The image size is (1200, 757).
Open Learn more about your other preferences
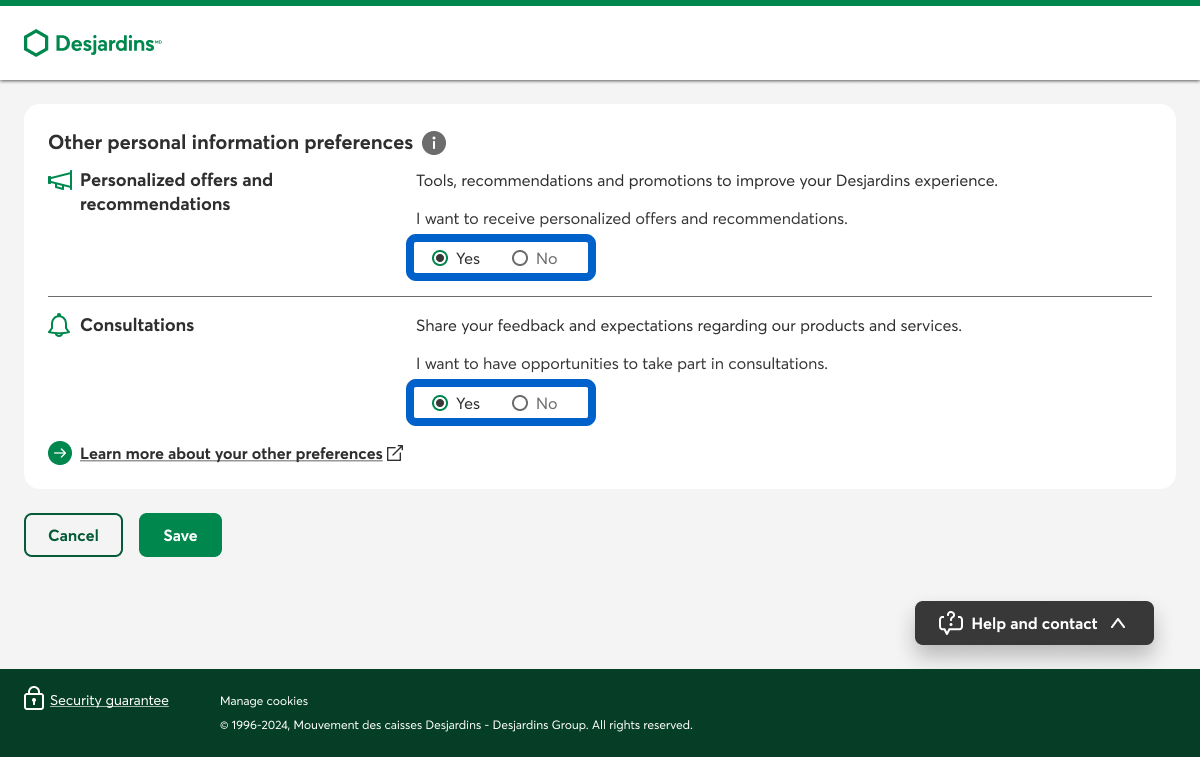(231, 454)
